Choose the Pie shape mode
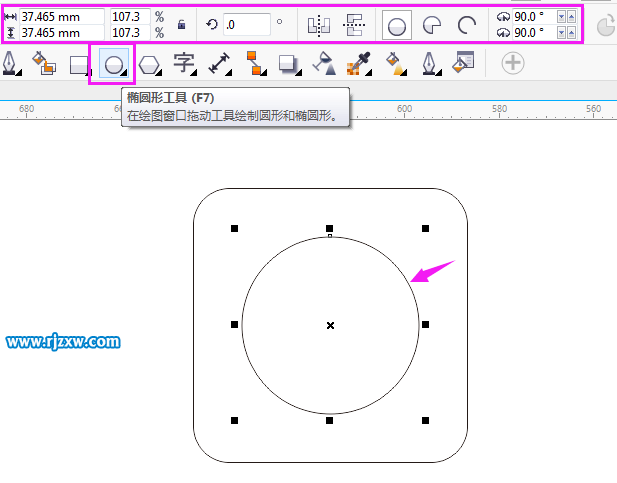617x483 pixels. click(432, 25)
